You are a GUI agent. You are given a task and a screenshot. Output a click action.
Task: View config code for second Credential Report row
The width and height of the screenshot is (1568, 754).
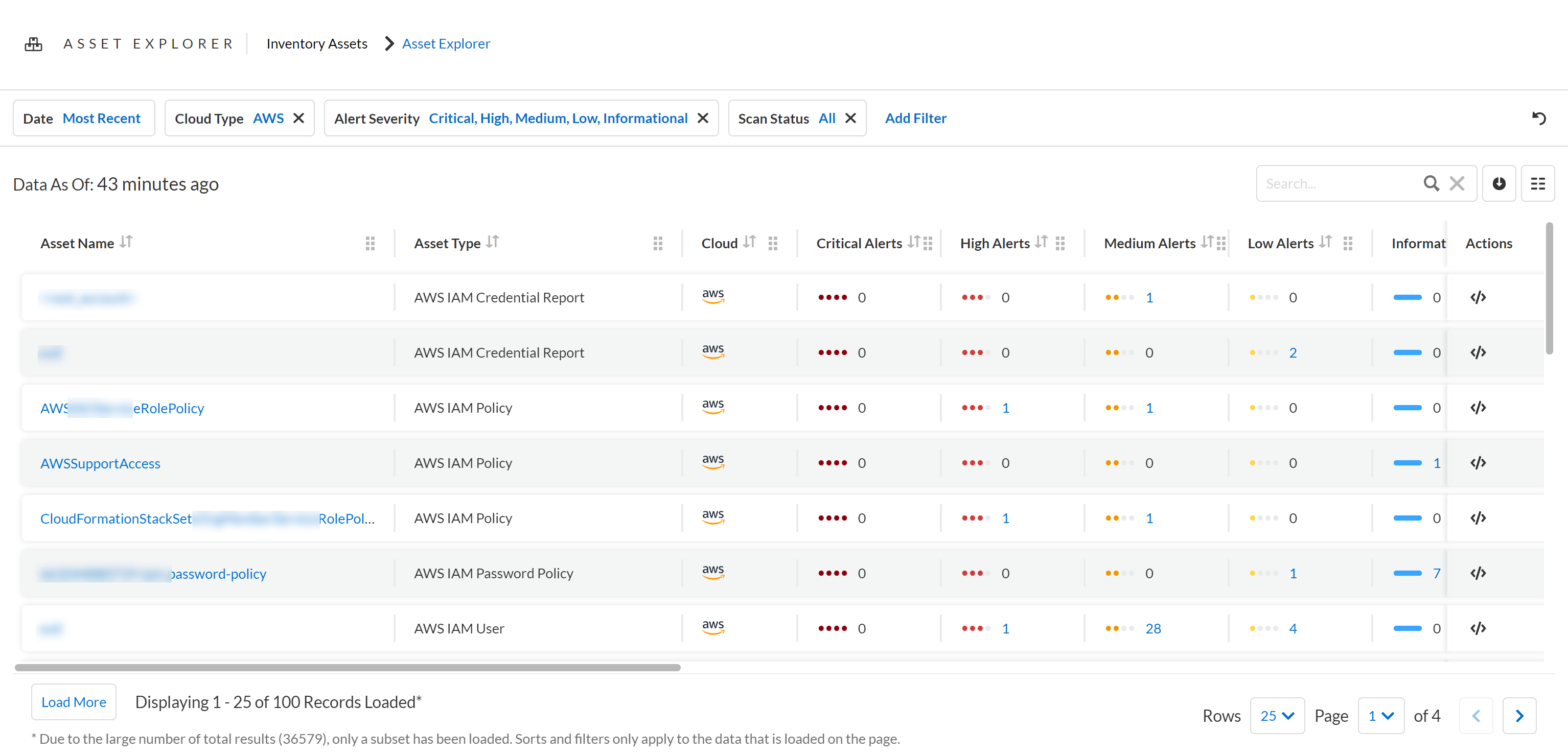pos(1478,353)
